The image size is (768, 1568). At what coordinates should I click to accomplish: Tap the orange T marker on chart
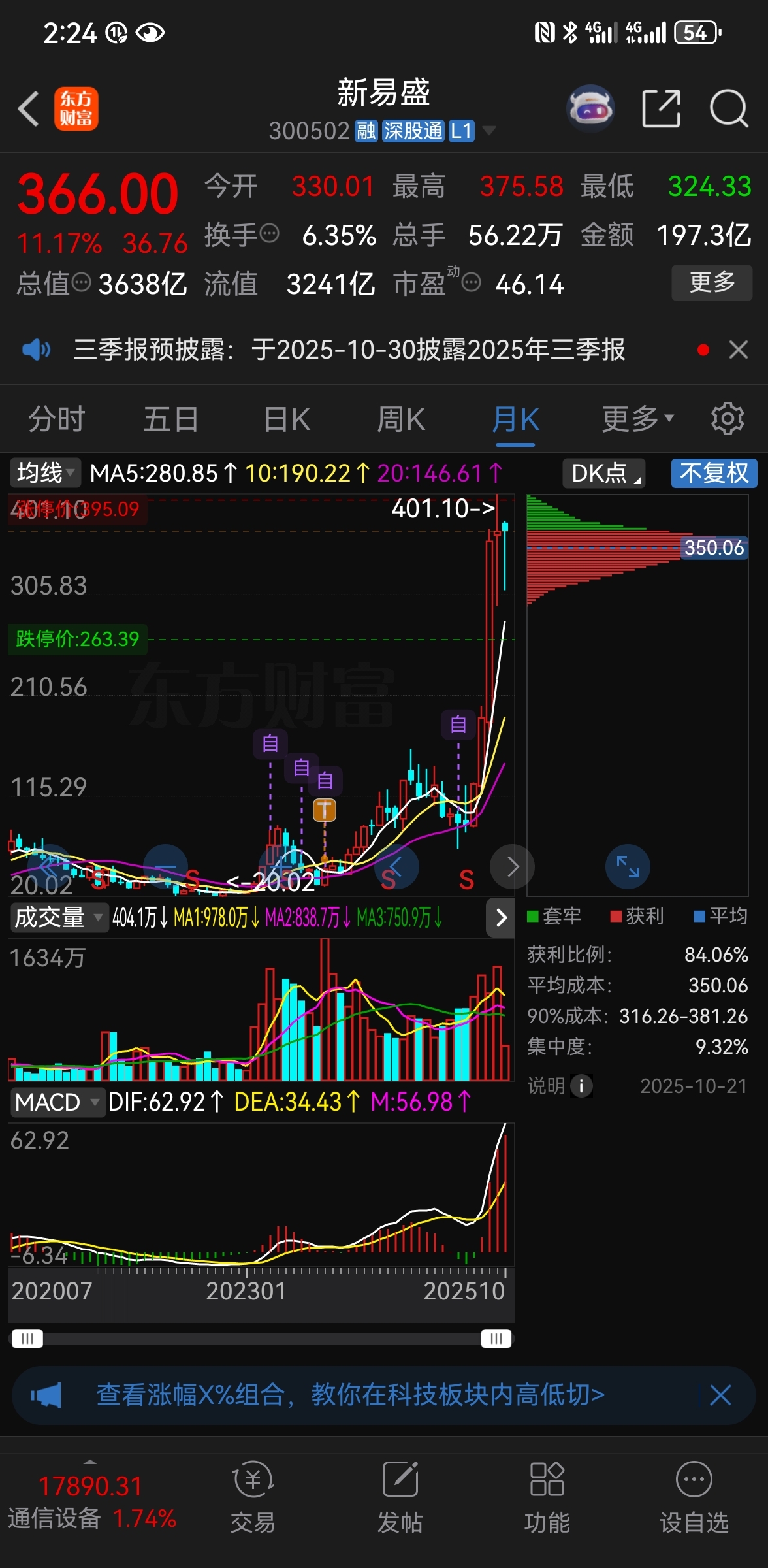(325, 810)
